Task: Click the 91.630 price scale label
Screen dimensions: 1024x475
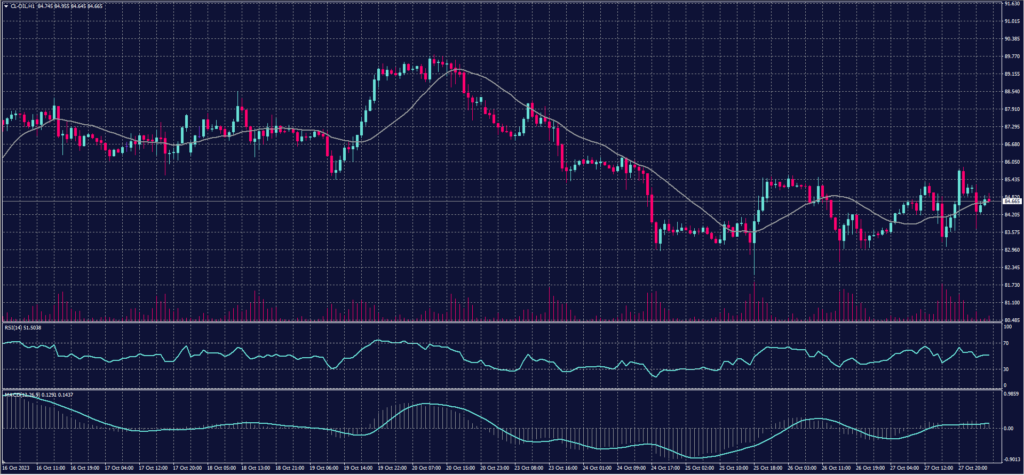Action: pos(1010,4)
